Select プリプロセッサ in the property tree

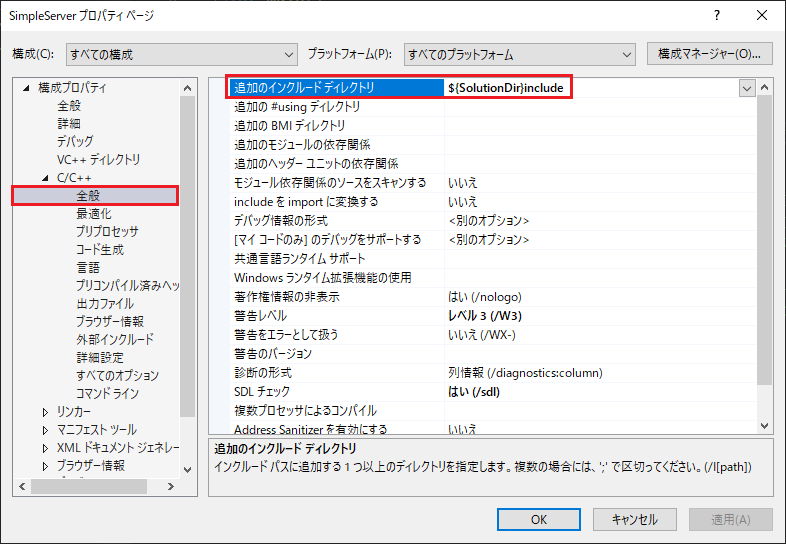click(x=107, y=232)
